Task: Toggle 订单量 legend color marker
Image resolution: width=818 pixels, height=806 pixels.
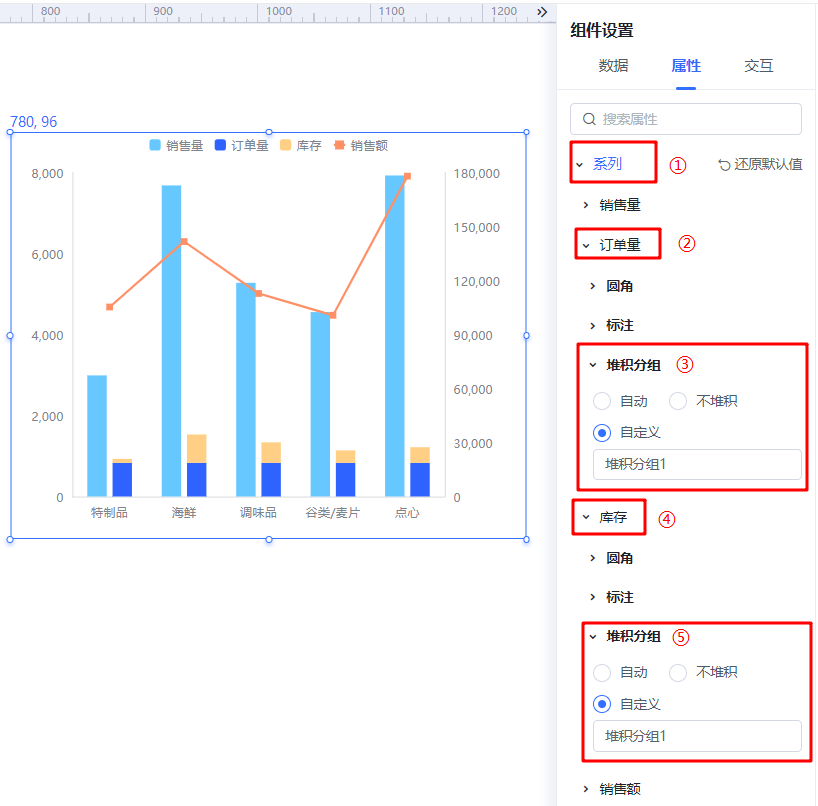Action: click(220, 145)
